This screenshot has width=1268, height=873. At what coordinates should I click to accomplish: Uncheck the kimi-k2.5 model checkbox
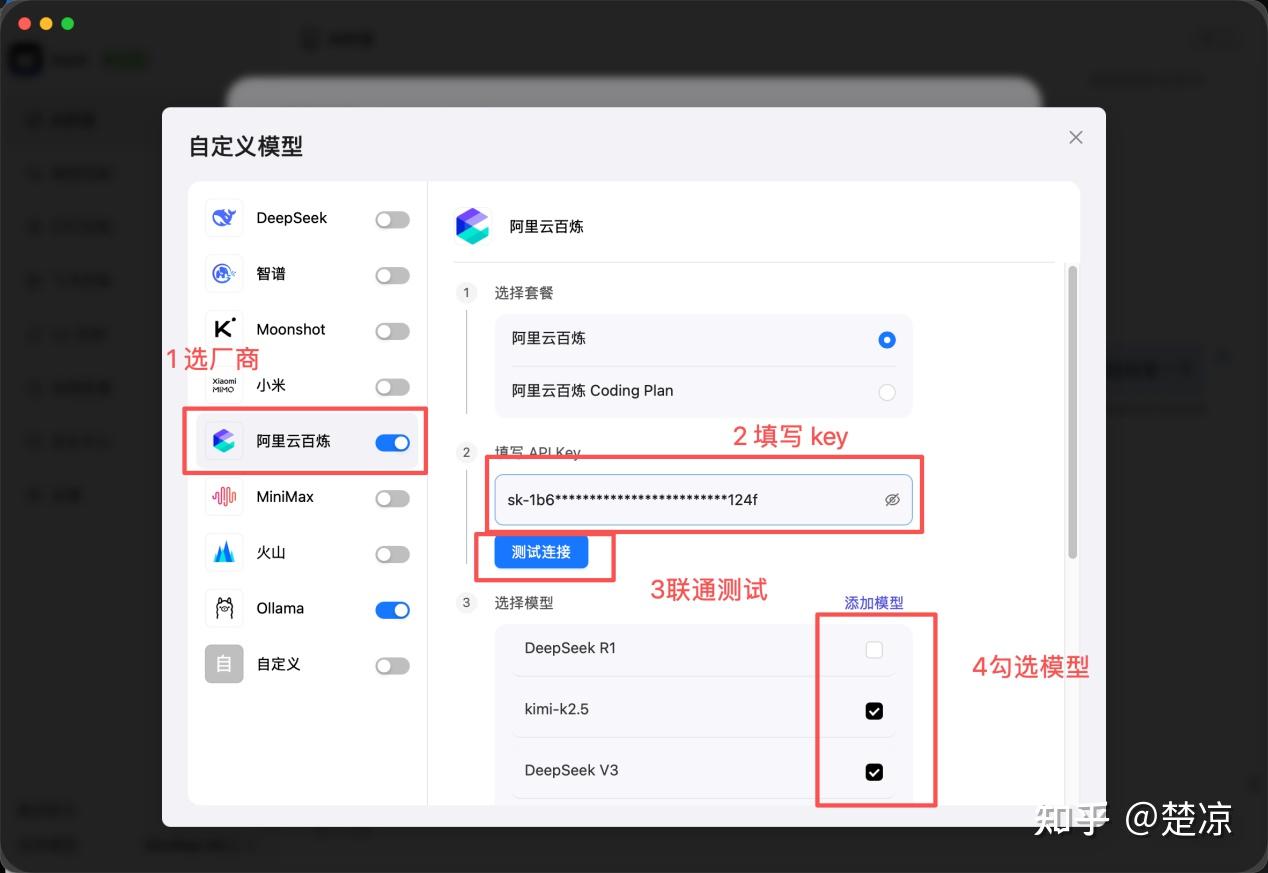pyautogui.click(x=874, y=711)
